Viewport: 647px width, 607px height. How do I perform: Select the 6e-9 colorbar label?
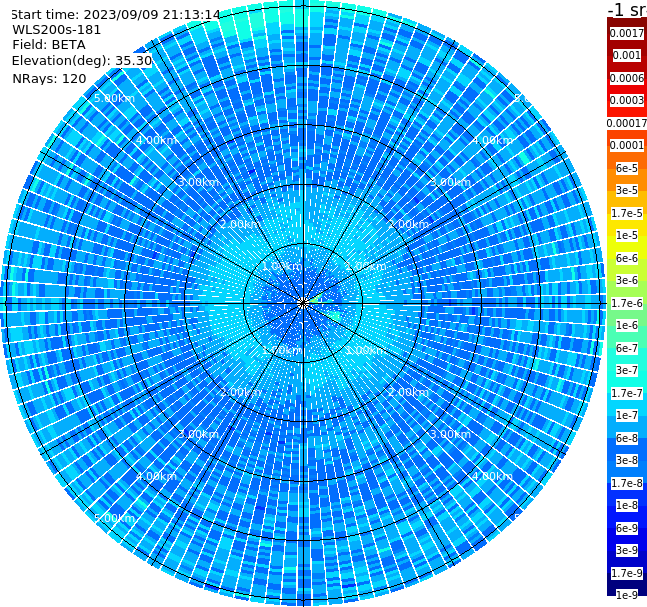627,528
